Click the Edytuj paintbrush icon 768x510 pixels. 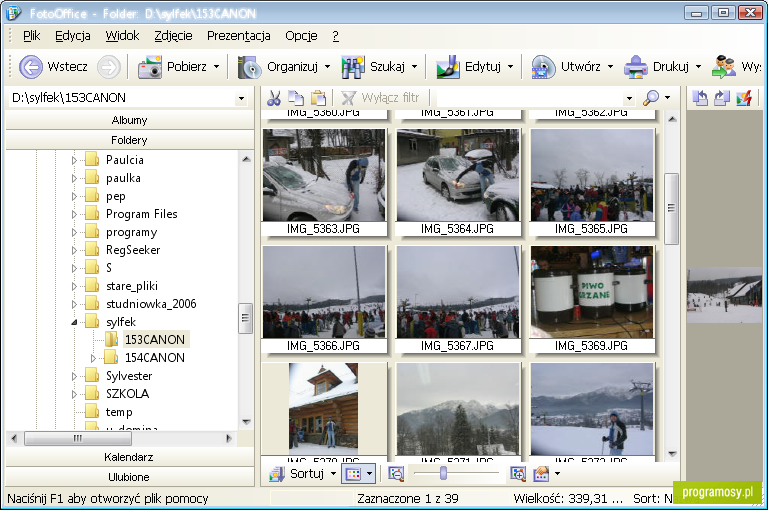[448, 67]
